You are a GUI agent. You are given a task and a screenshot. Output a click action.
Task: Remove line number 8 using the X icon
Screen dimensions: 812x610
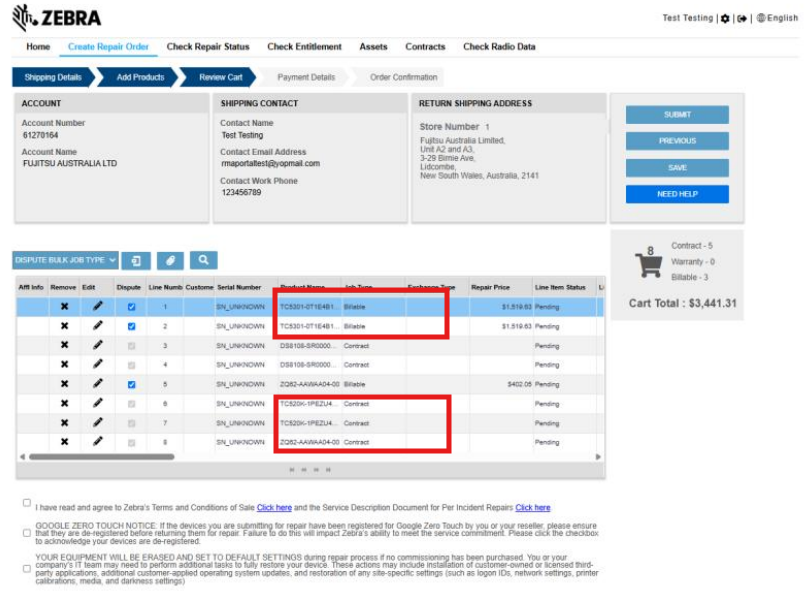pos(64,442)
